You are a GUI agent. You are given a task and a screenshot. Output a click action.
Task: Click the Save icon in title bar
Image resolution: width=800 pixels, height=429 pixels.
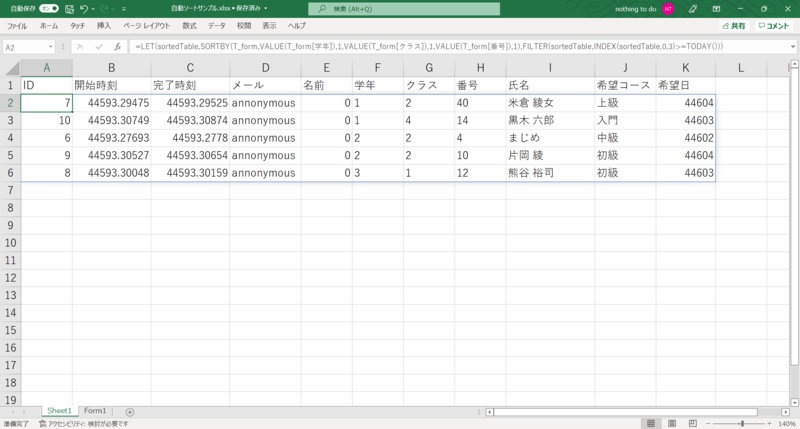coord(69,9)
